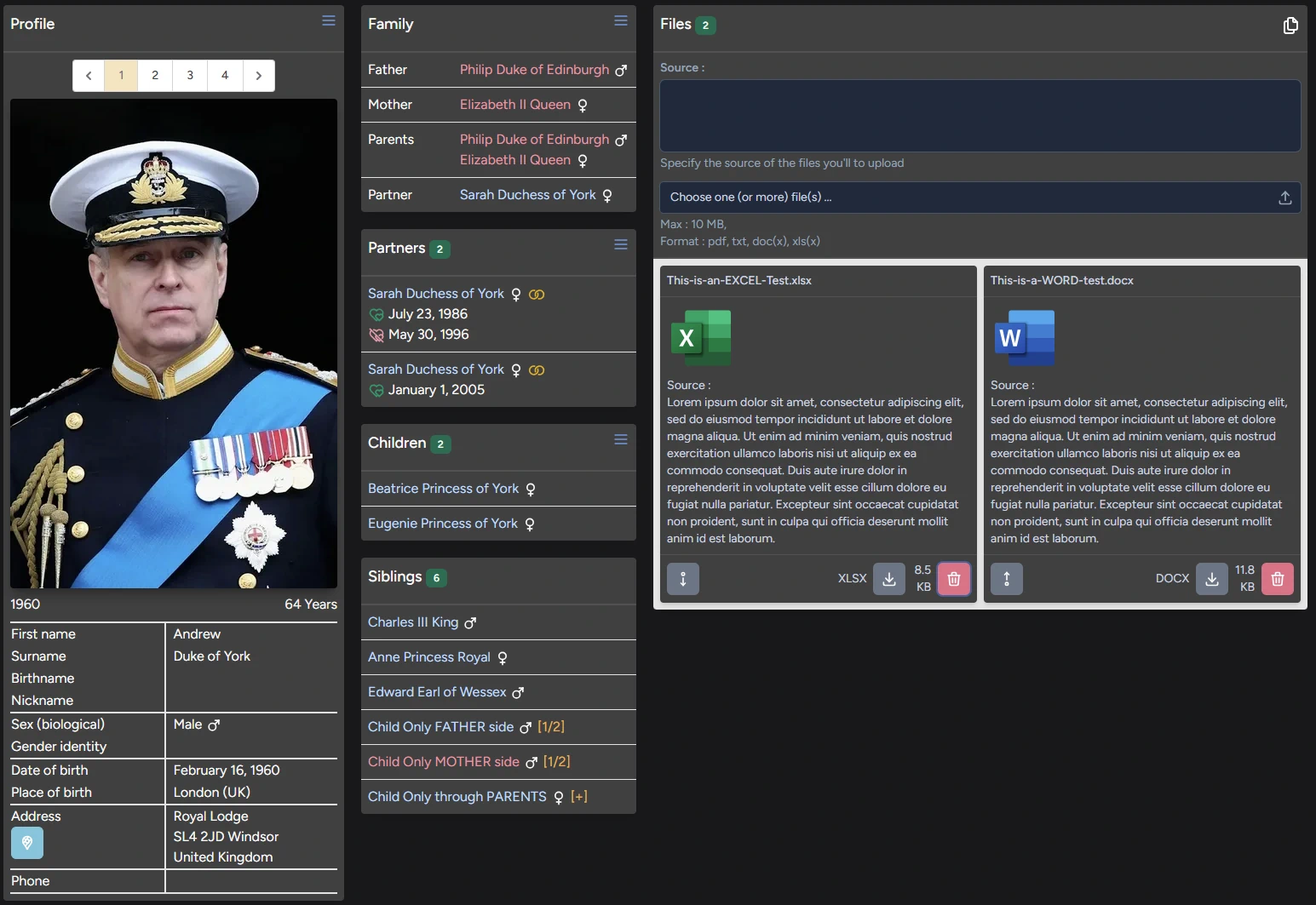Screen dimensions: 1316x905
Task: Download the Excel test file
Action: coord(888,579)
